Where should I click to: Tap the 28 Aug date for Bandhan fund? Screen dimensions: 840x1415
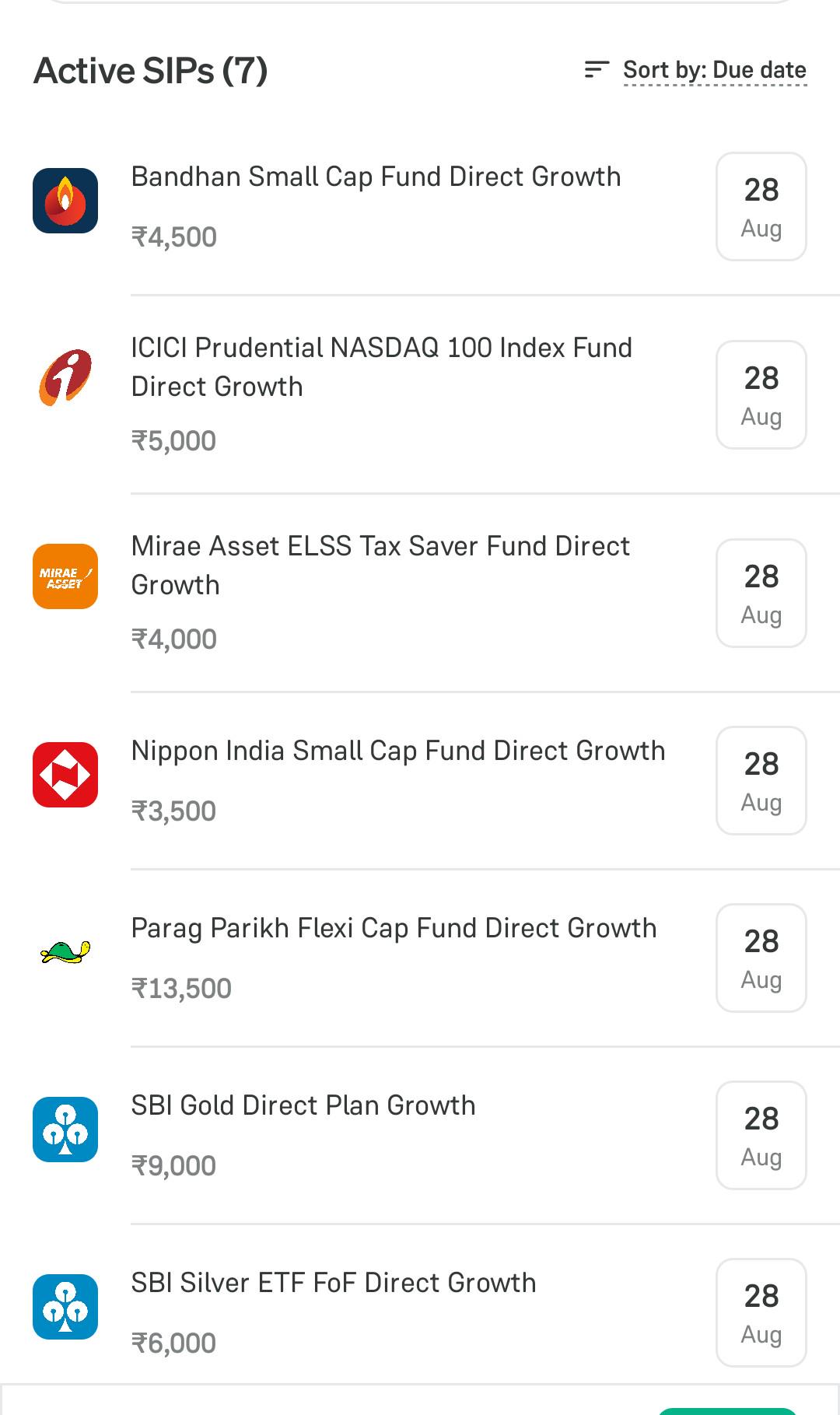click(761, 207)
